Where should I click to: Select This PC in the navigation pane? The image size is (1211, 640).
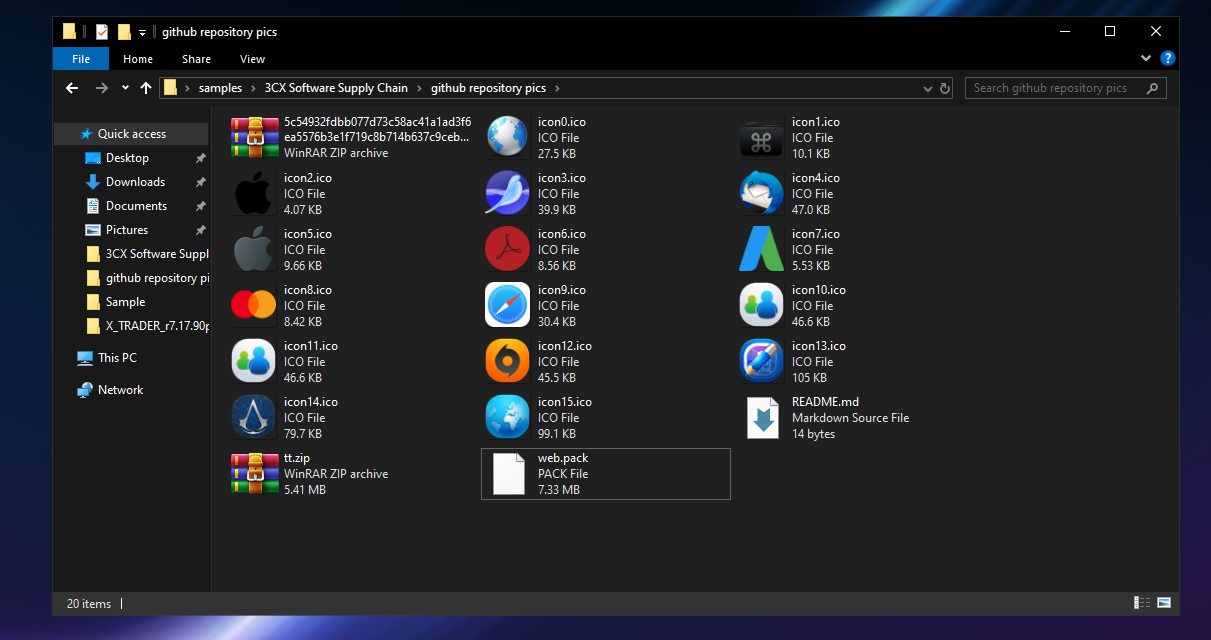tap(117, 358)
